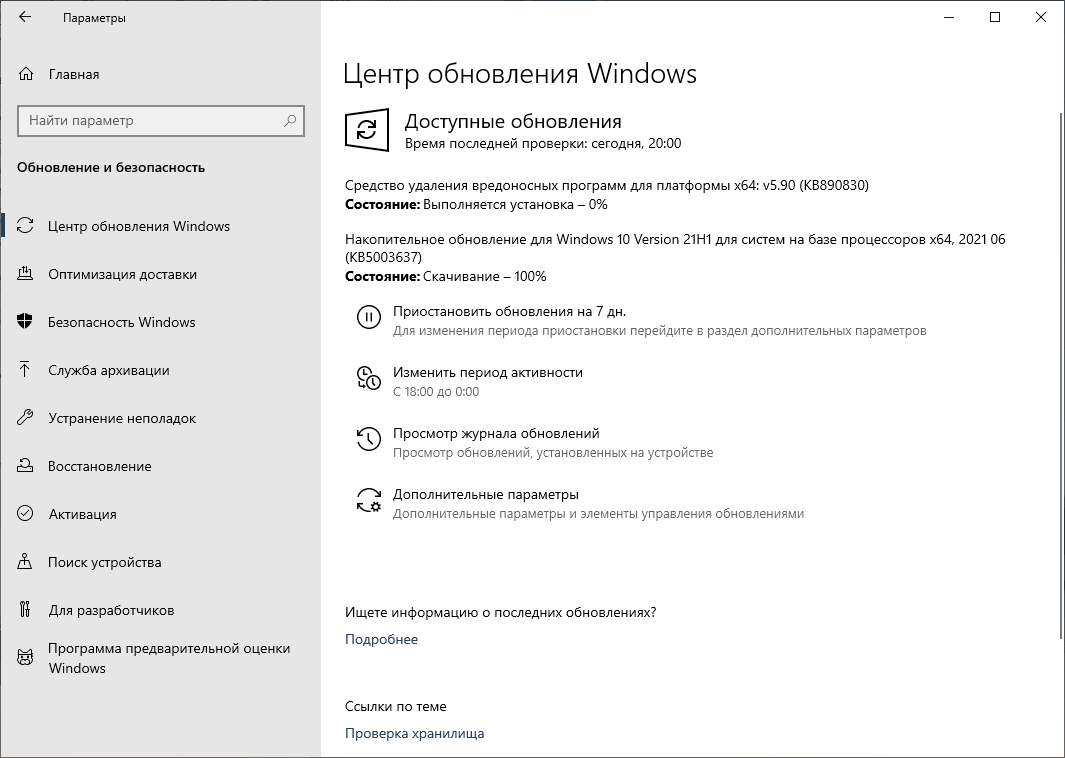Select Служба архивации in the sidebar
The image size is (1065, 758).
[106, 370]
